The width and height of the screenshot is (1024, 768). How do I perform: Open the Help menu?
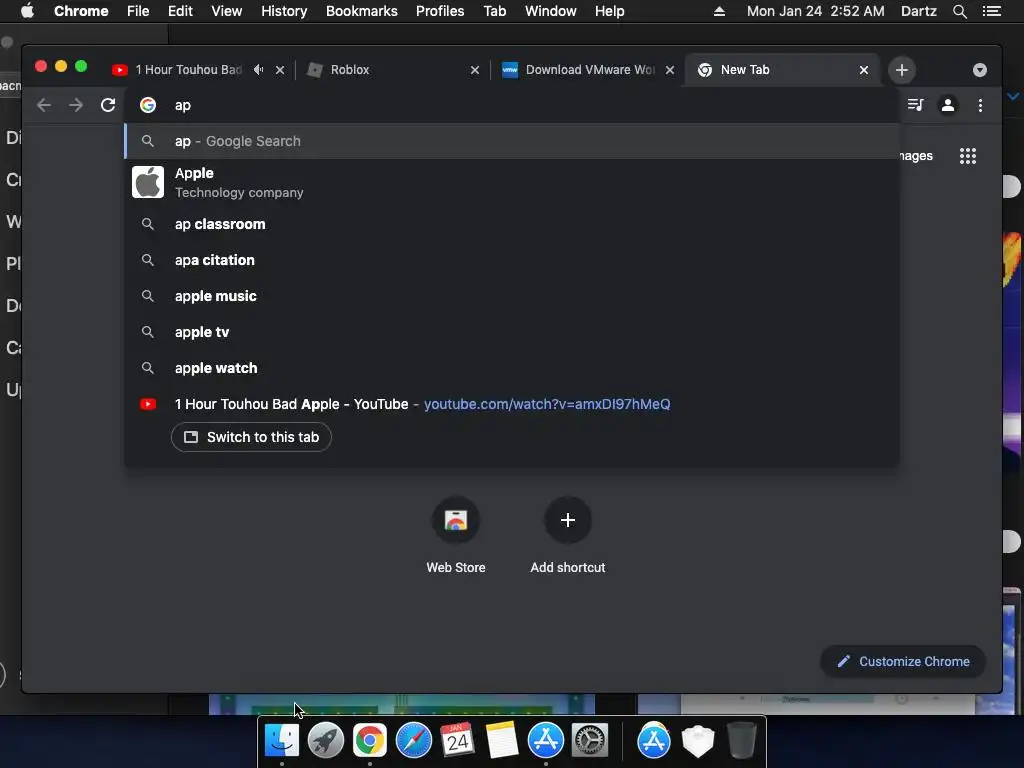[x=609, y=11]
